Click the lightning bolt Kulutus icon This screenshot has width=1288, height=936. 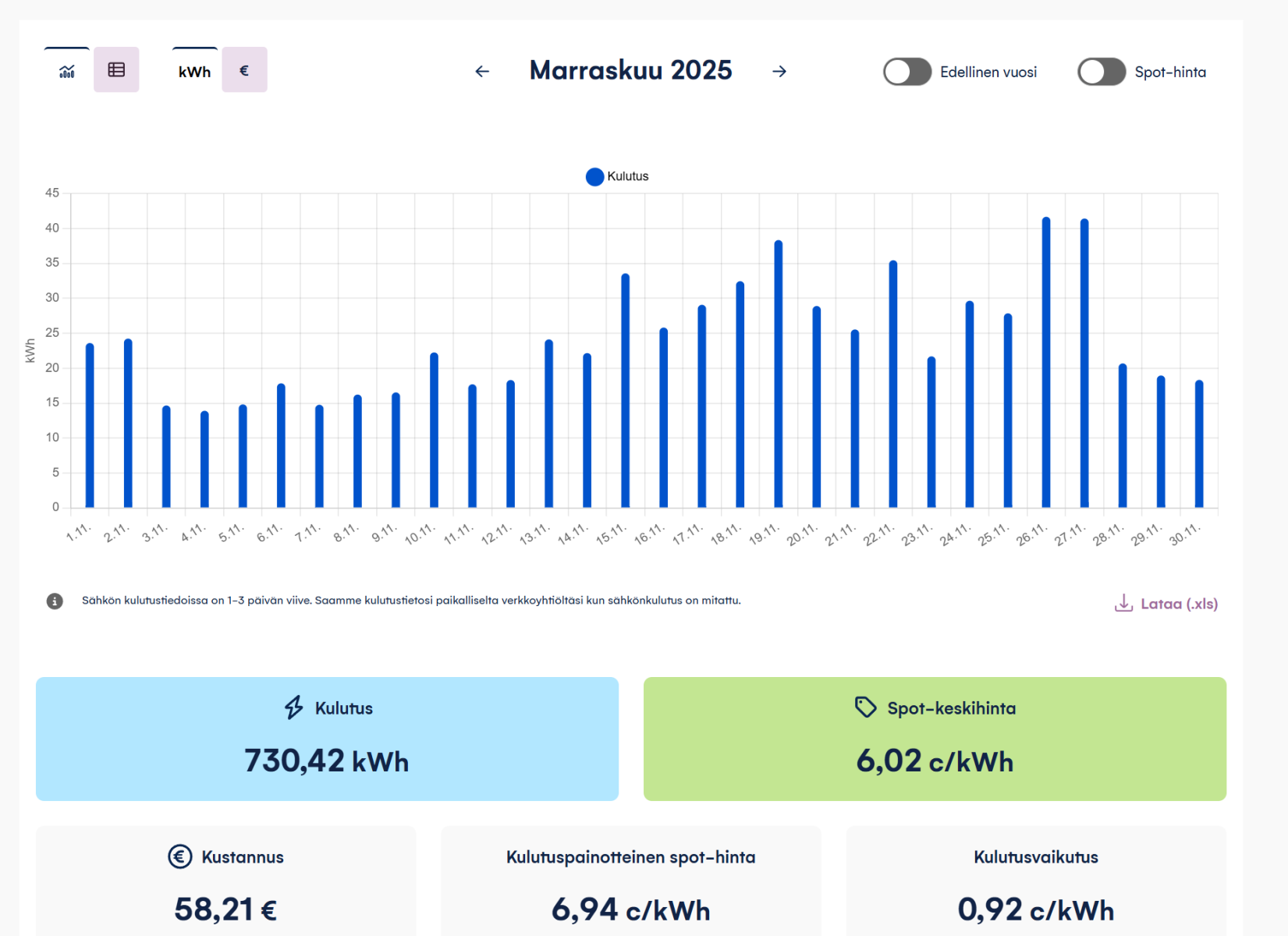point(294,707)
